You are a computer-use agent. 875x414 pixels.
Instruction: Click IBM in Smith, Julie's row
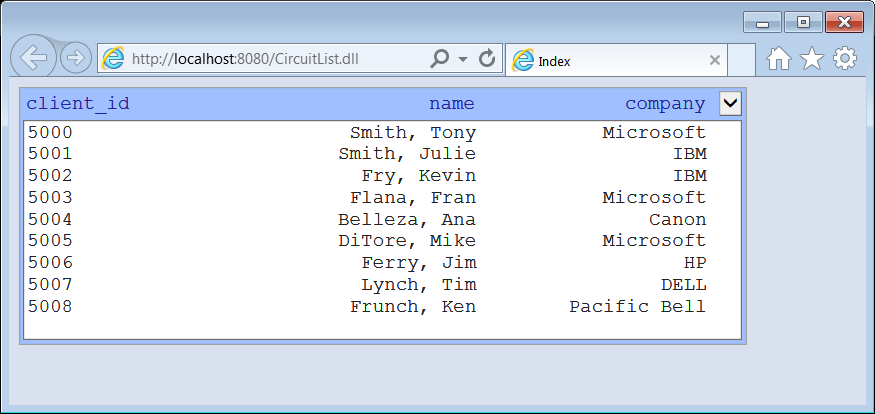point(690,154)
